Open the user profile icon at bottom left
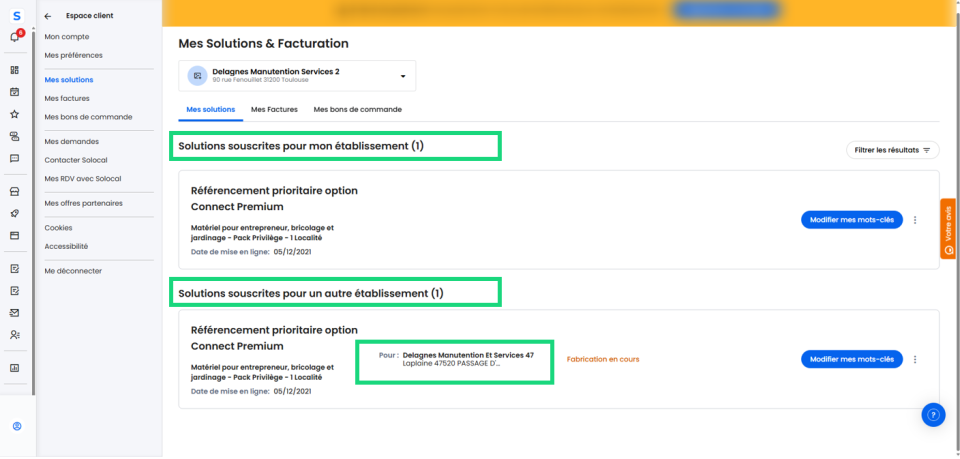 click(16, 426)
